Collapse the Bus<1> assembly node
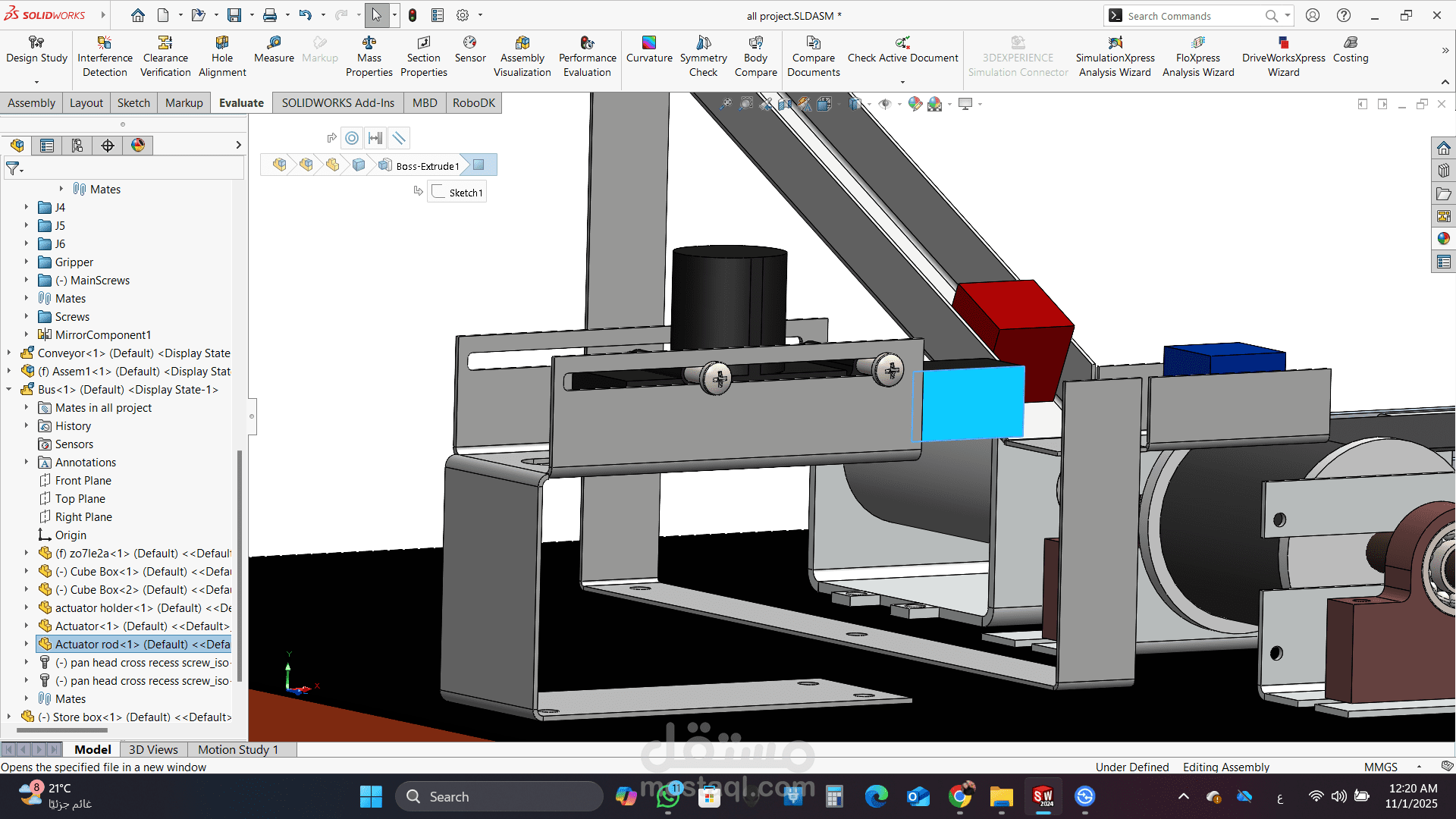 click(x=9, y=389)
